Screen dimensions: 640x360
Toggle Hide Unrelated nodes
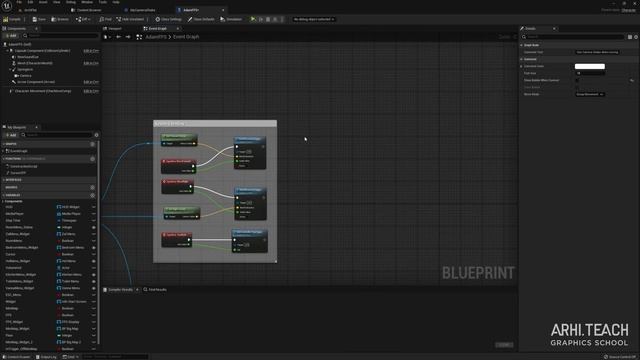pyautogui.click(x=131, y=19)
